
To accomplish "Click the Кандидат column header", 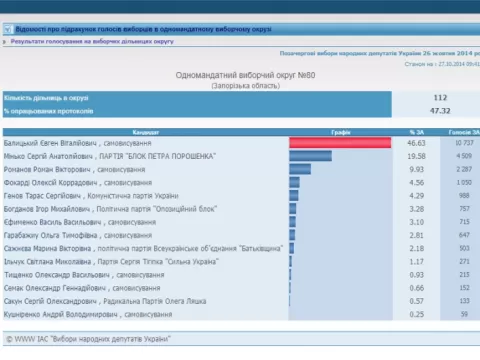I will pos(146,132).
